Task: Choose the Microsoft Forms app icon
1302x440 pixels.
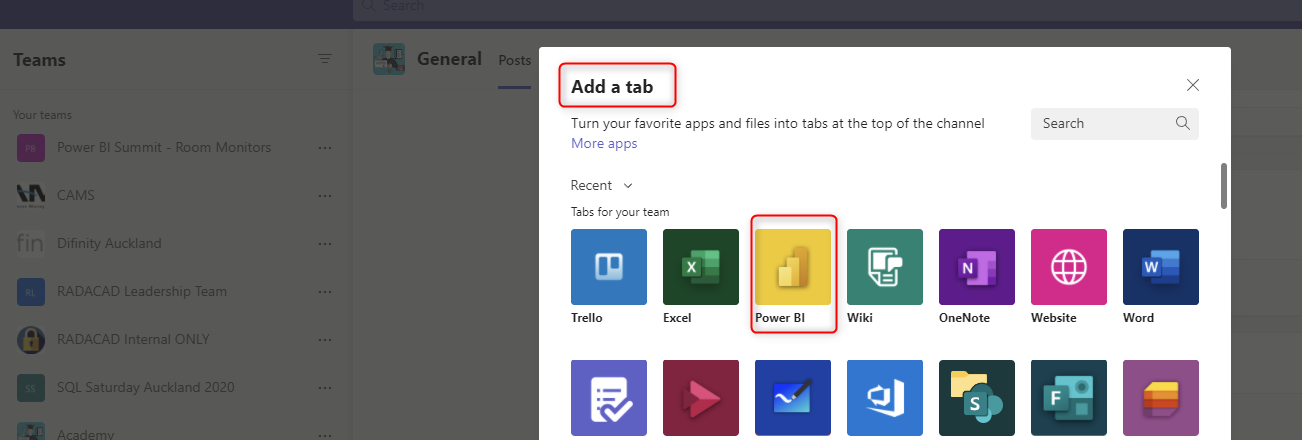Action: pyautogui.click(x=1069, y=398)
